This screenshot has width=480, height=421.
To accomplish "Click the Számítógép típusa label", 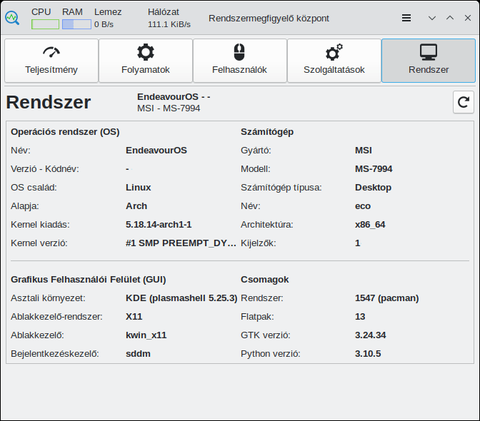I will [x=281, y=188].
